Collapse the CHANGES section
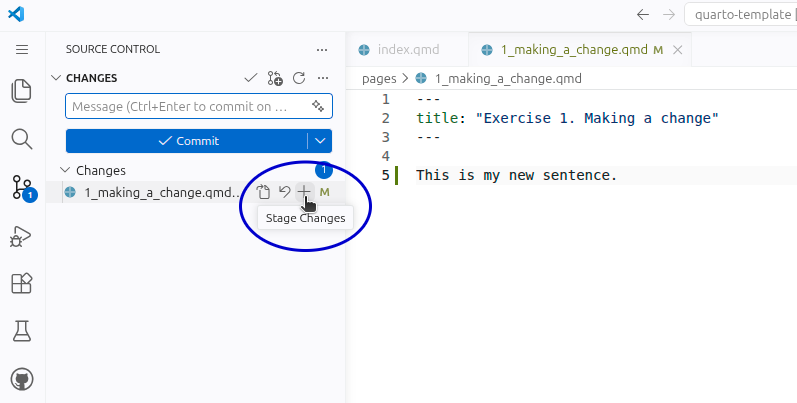Viewport: 797px width, 403px height. tap(56, 78)
